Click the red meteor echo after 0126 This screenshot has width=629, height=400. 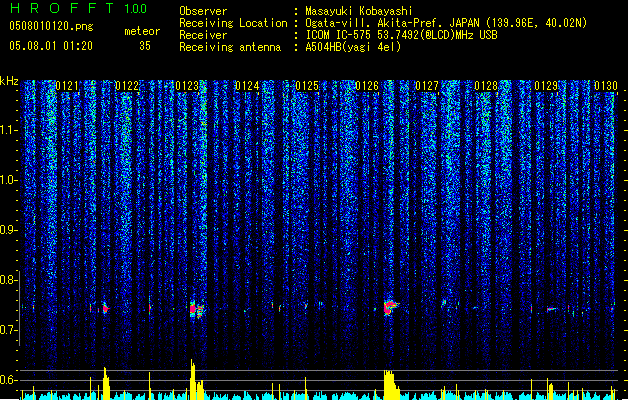[x=390, y=308]
